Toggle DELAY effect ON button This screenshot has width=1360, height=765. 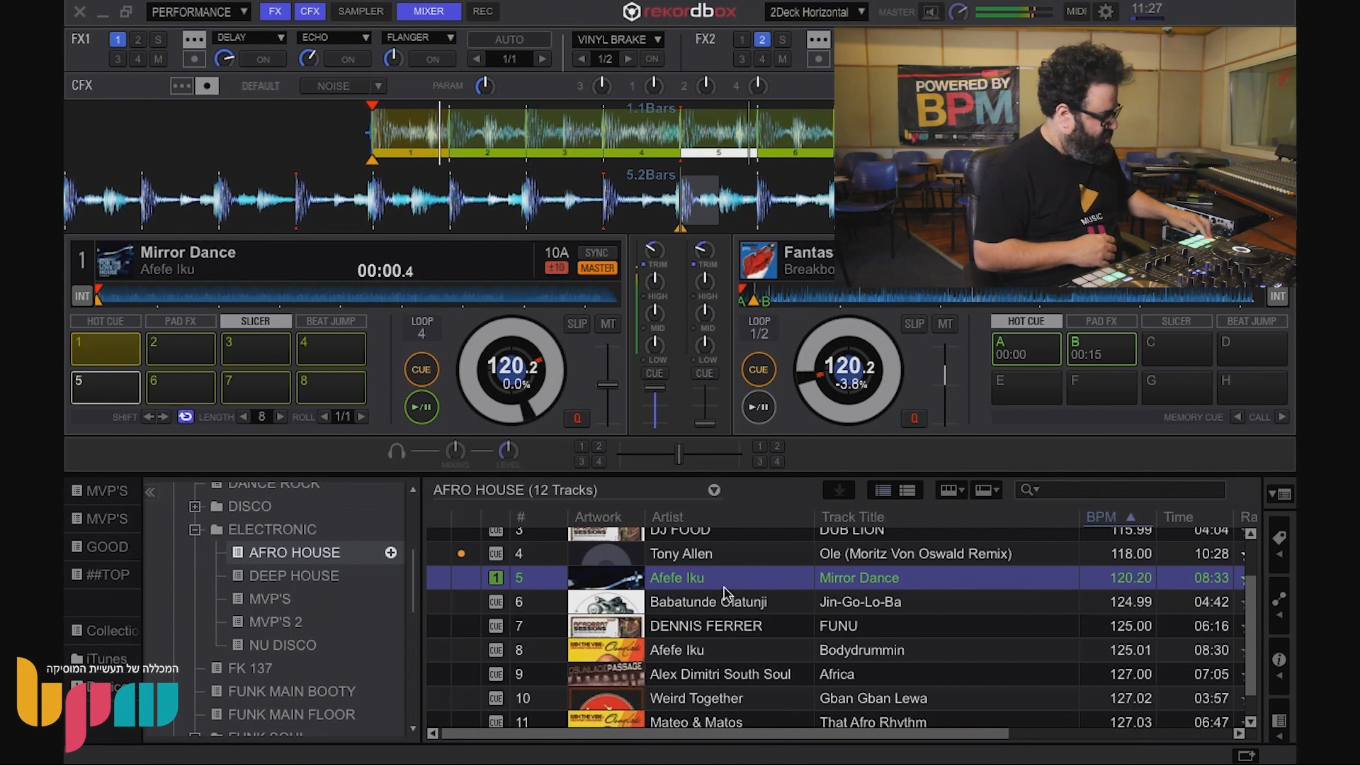(x=263, y=59)
